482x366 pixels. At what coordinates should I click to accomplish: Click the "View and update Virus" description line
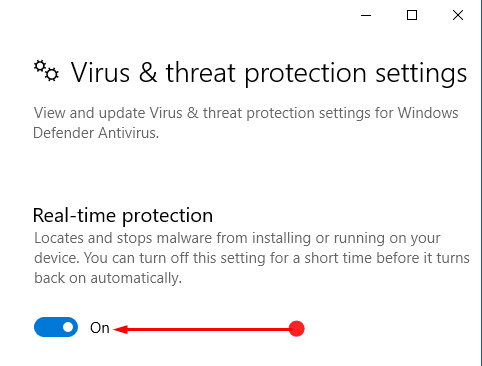click(246, 113)
